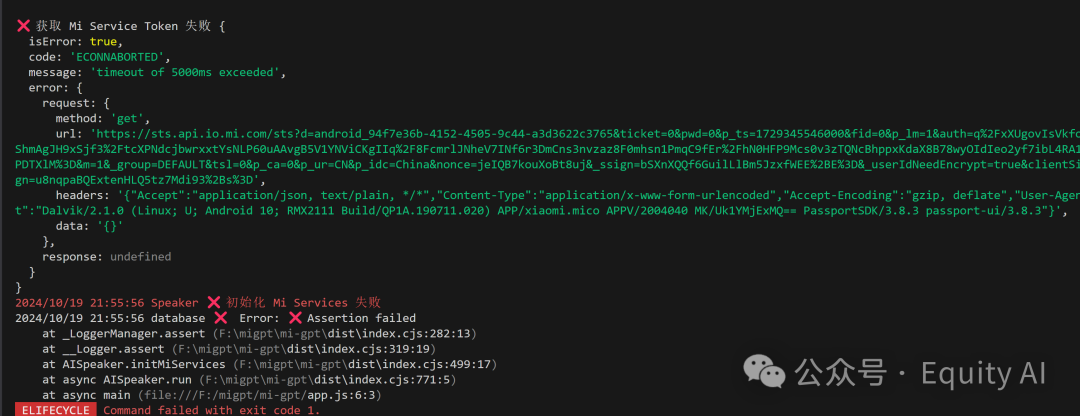Click the red X before 获取 Mi Service Token
1080x416 pixels.
(x=23, y=26)
